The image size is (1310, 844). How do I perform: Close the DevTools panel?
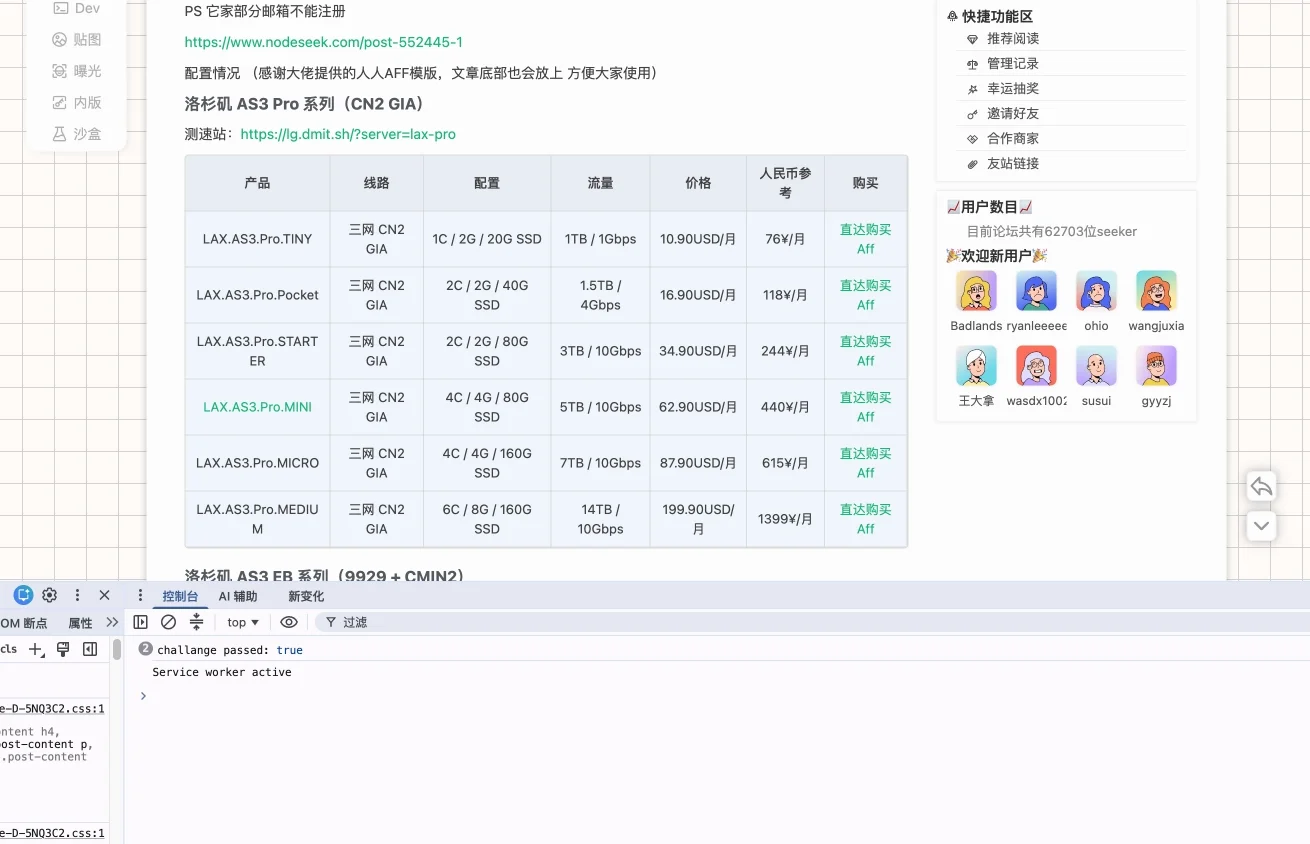click(x=104, y=595)
